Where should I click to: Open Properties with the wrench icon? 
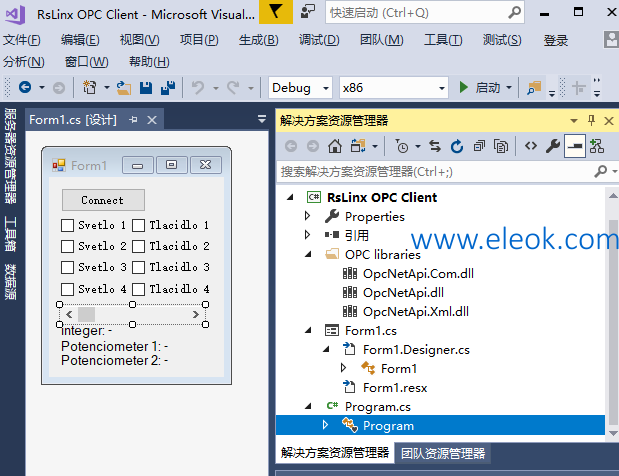pos(553,146)
